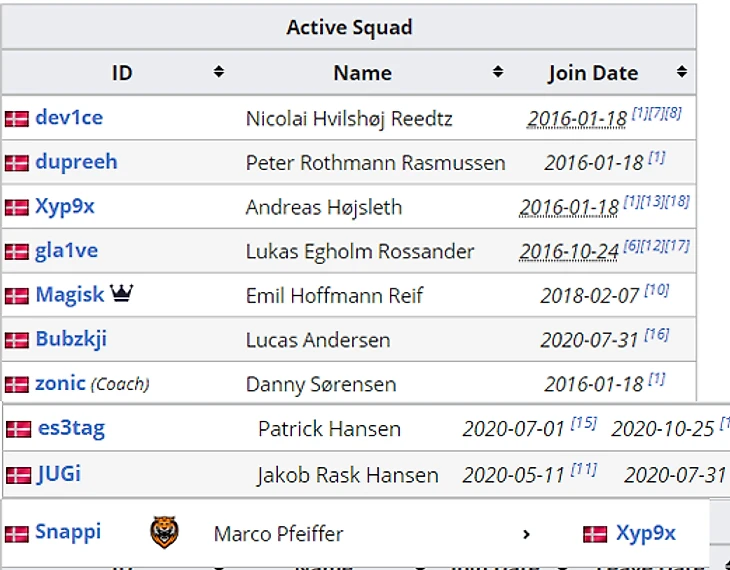Open reference [16] beside Bubzkji's join date
730x570 pixels.
pyautogui.click(x=656, y=334)
